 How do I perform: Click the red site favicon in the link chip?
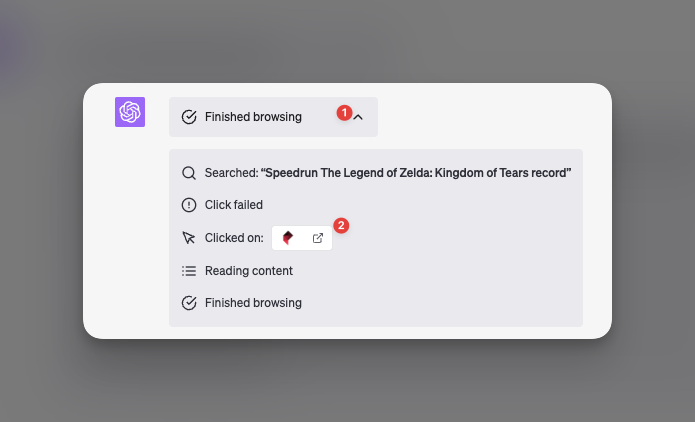pos(288,238)
